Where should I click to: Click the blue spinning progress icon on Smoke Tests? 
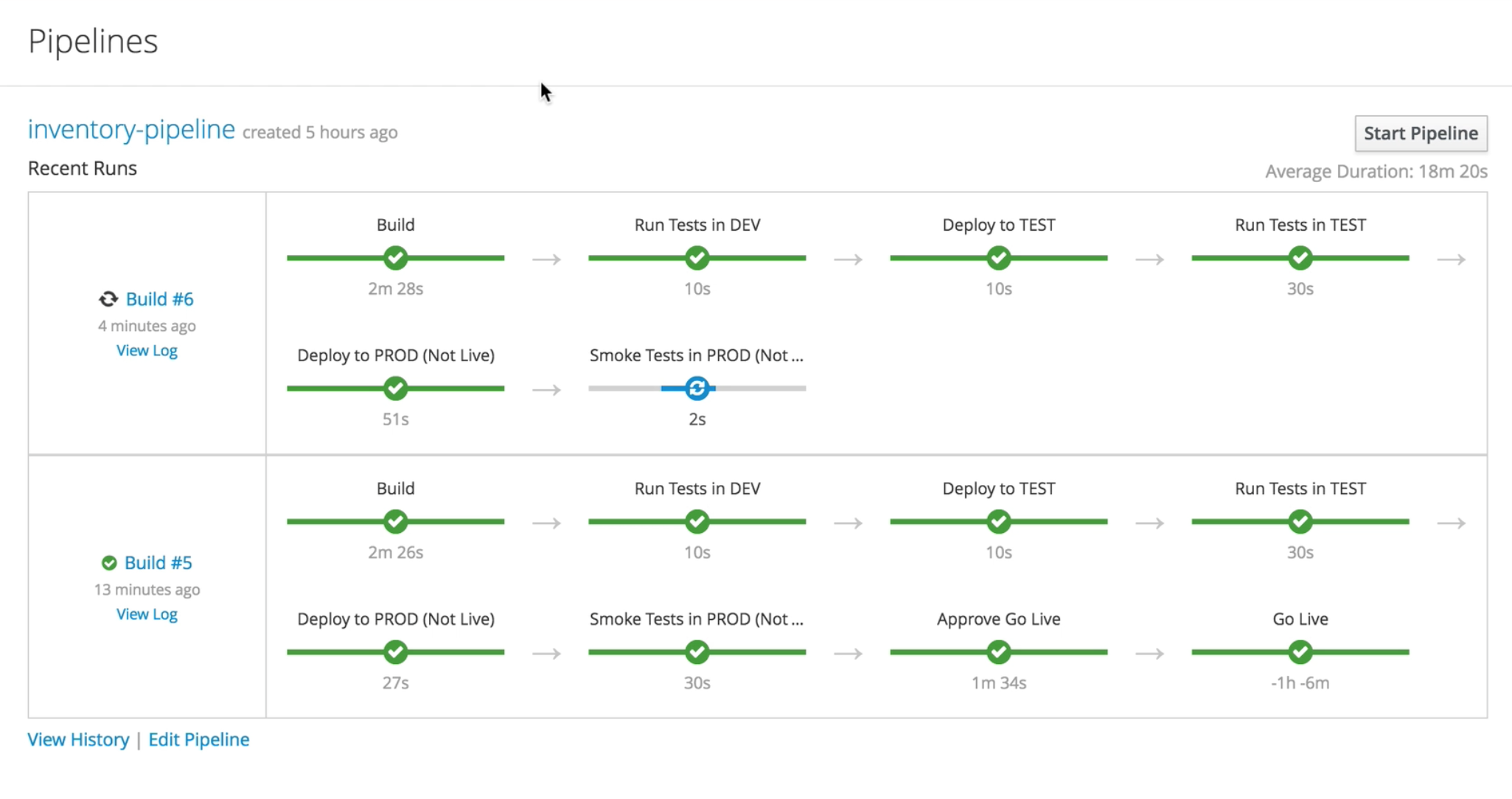(x=697, y=389)
